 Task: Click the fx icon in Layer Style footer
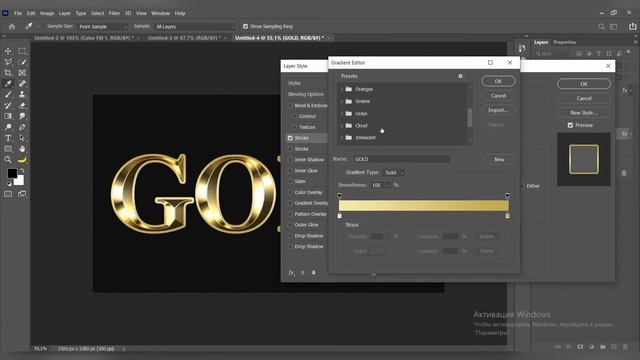(x=291, y=273)
